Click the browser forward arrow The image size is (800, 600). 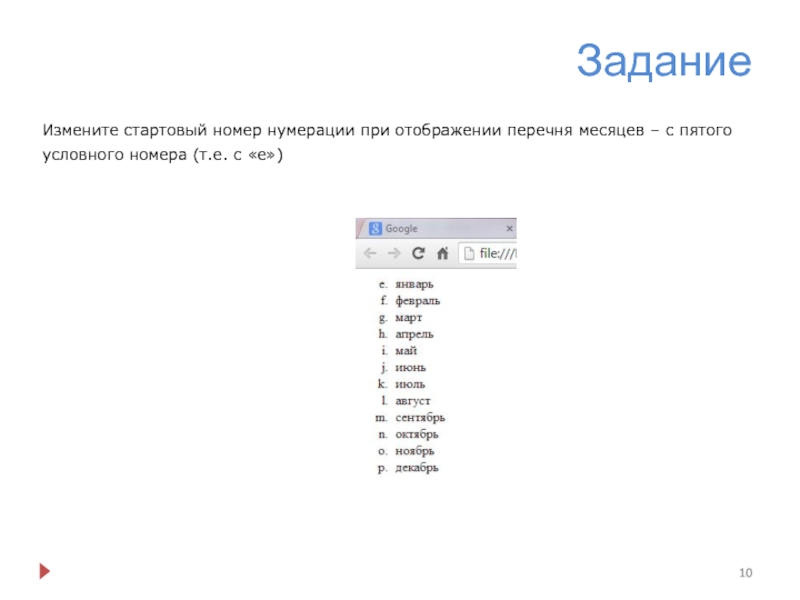pyautogui.click(x=394, y=253)
